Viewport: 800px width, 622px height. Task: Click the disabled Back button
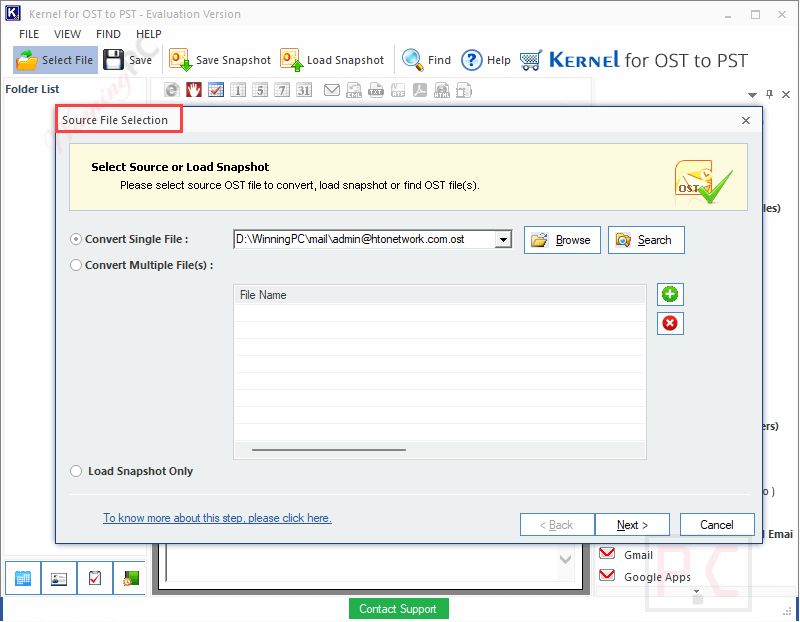pyautogui.click(x=557, y=525)
